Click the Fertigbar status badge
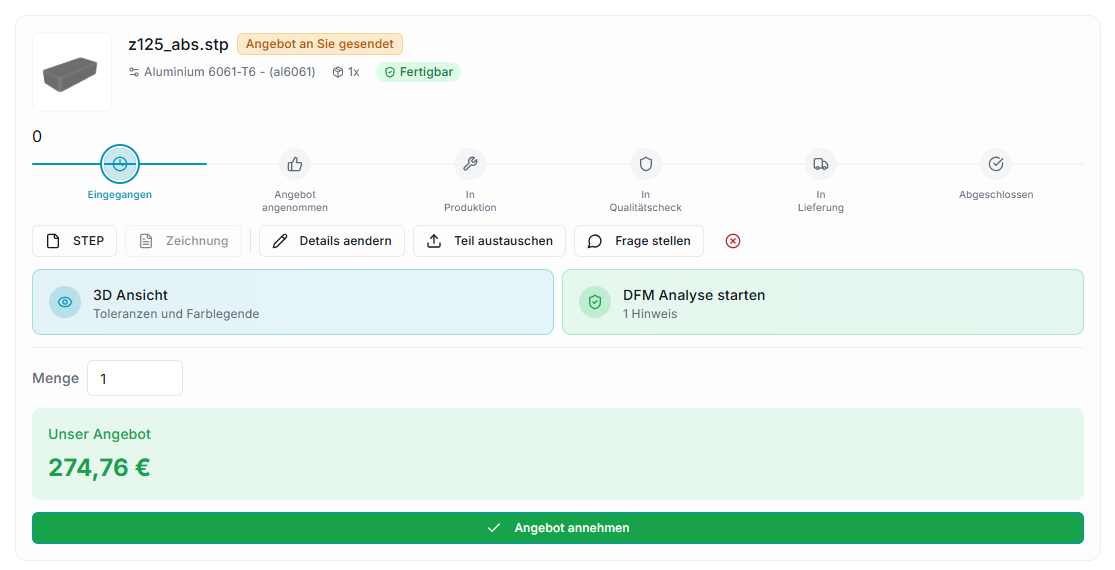Viewport: 1115px width, 570px height. [418, 72]
